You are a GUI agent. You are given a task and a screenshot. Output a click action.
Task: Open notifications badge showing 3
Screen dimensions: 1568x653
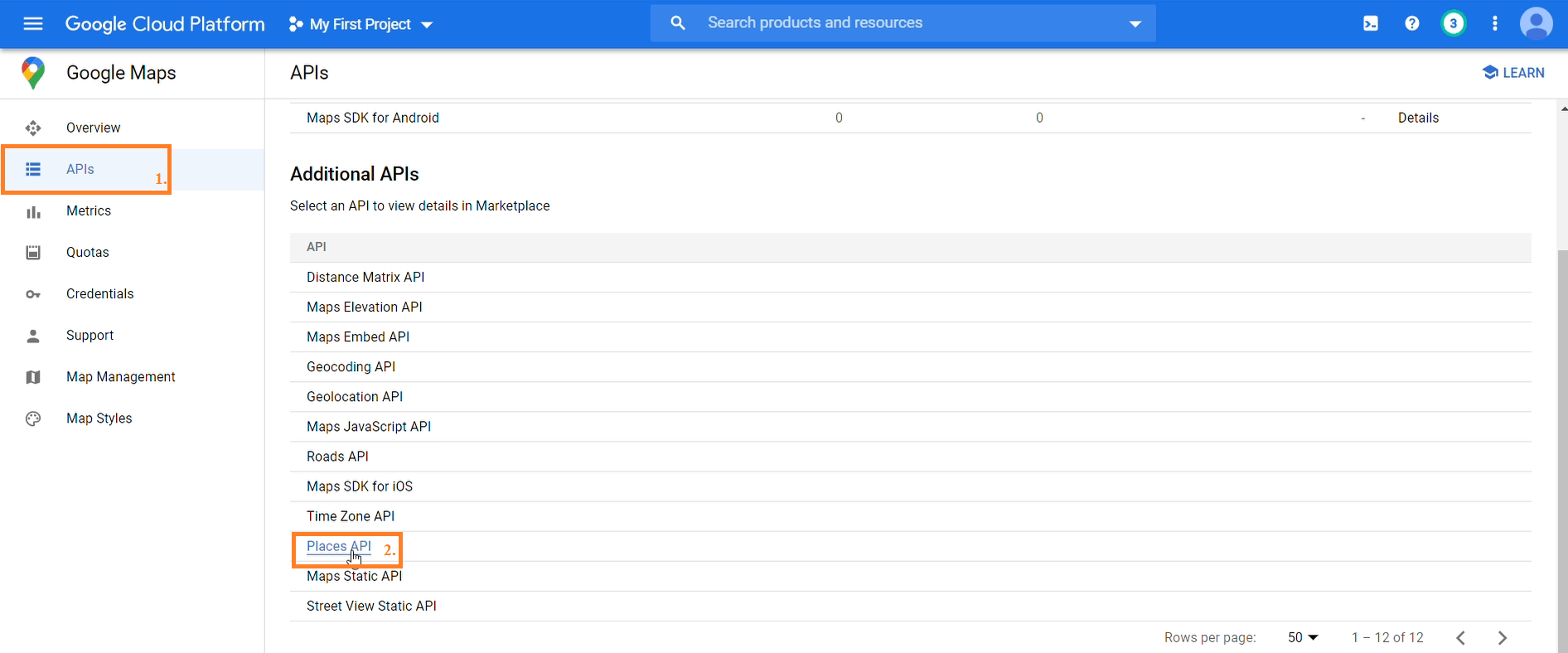tap(1453, 23)
